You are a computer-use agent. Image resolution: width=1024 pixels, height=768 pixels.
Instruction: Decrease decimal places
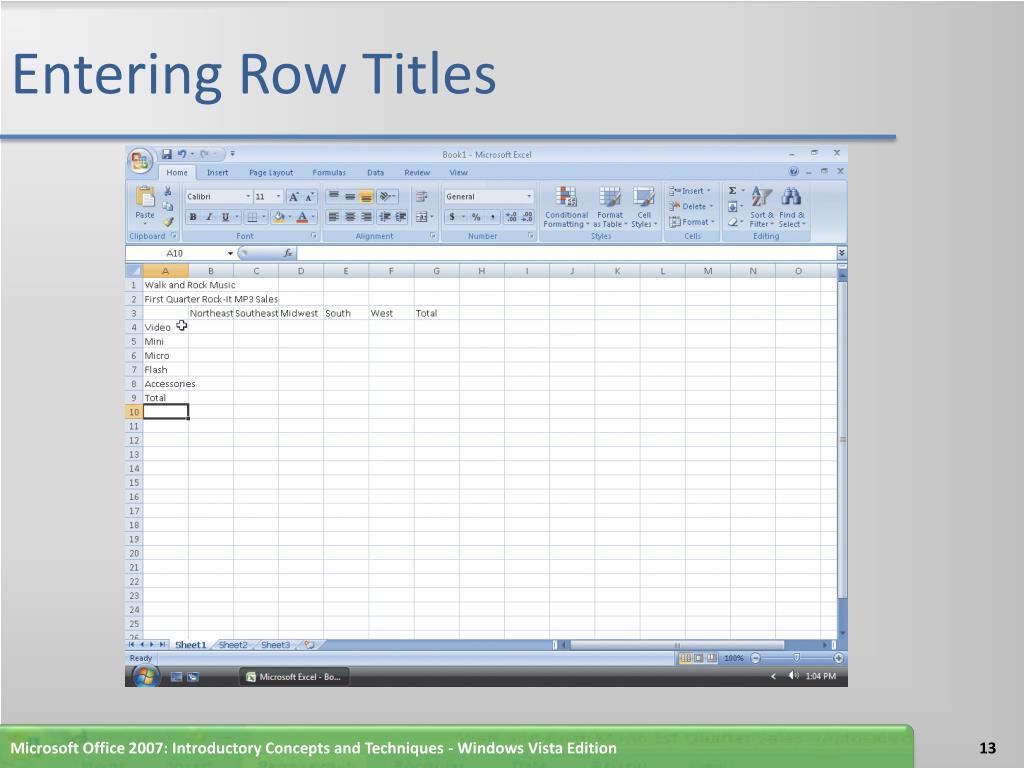[528, 217]
